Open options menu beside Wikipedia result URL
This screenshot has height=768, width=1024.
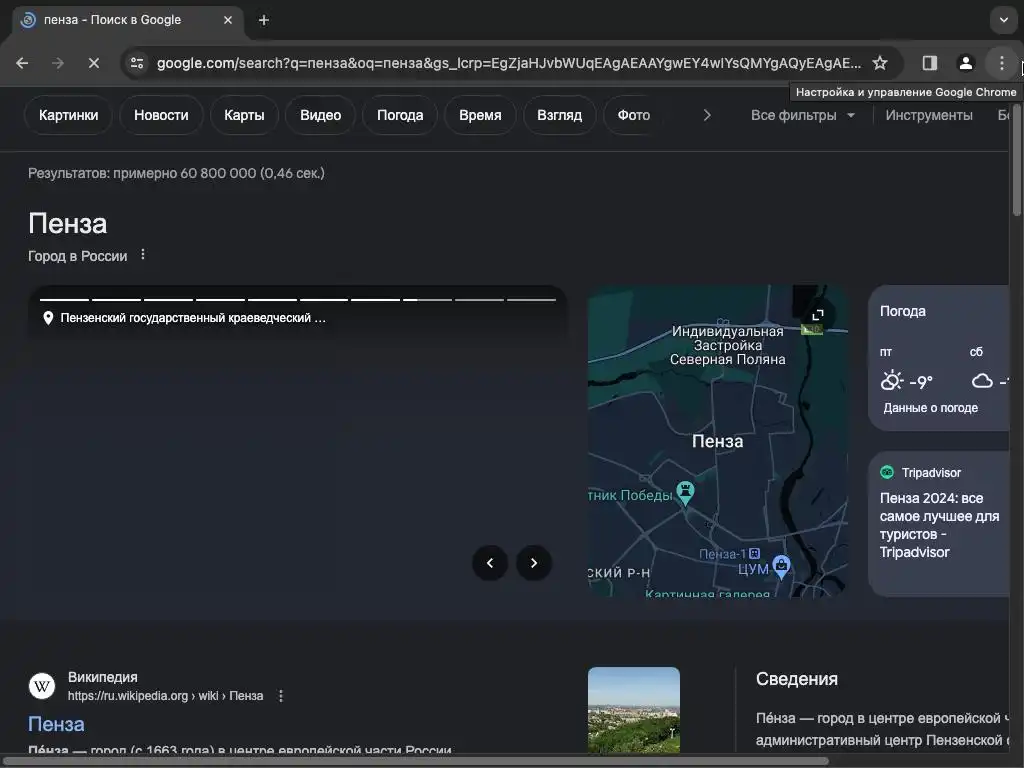[x=281, y=696]
